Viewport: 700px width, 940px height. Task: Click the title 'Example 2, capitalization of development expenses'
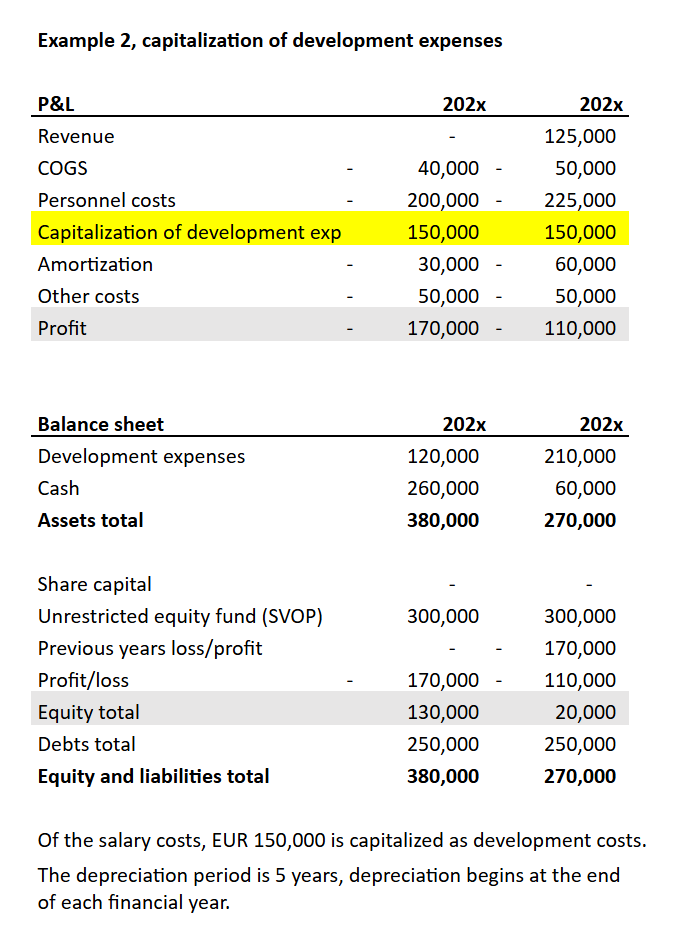269,41
